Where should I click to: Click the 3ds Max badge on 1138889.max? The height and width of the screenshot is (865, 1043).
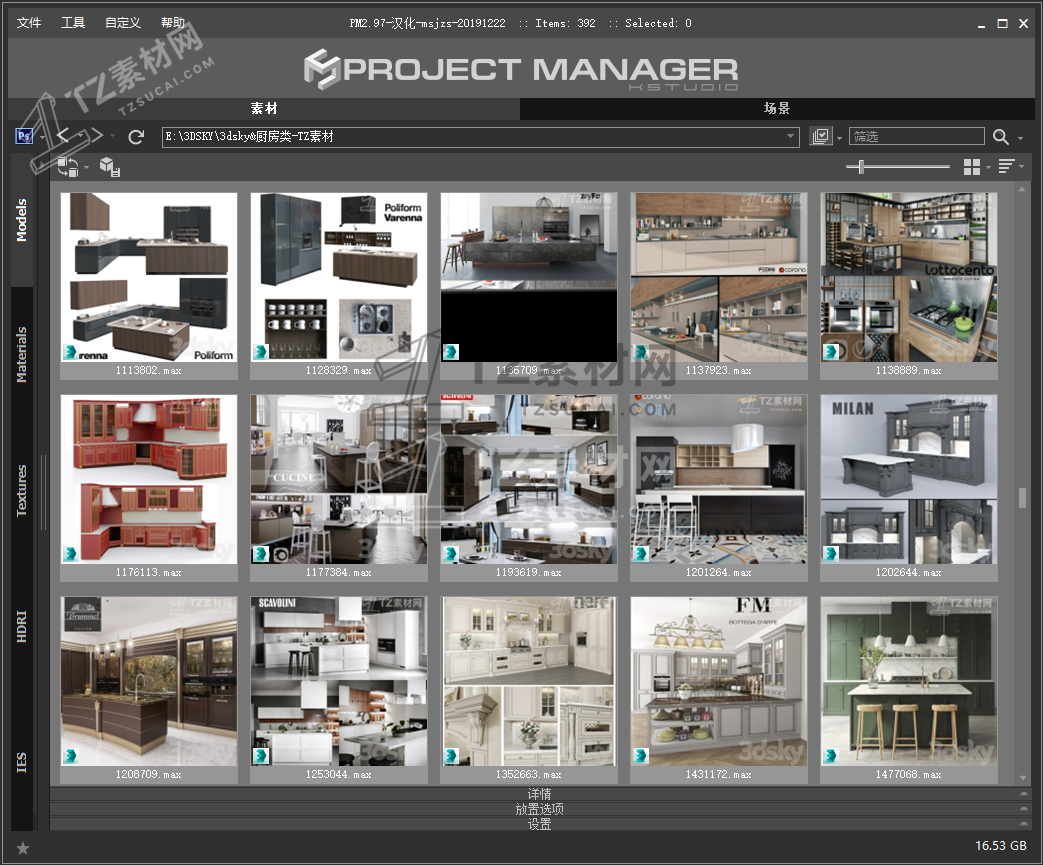(x=830, y=352)
